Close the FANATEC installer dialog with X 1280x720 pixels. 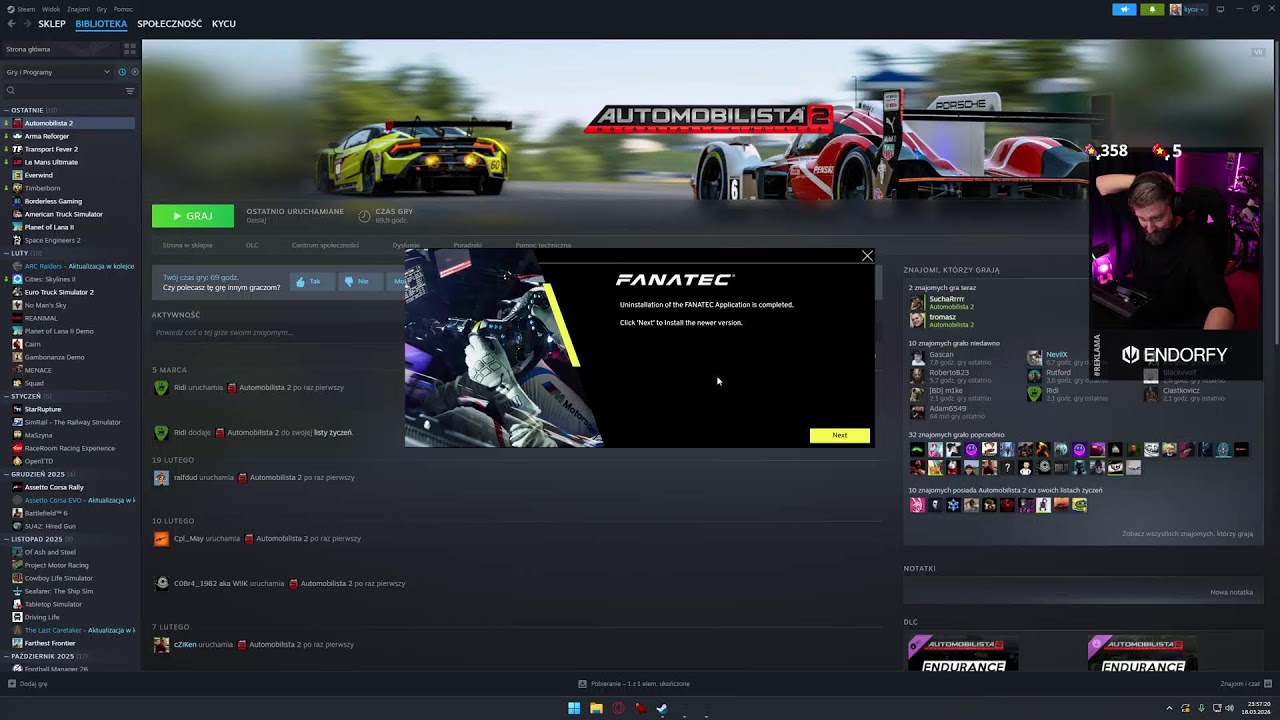(867, 256)
